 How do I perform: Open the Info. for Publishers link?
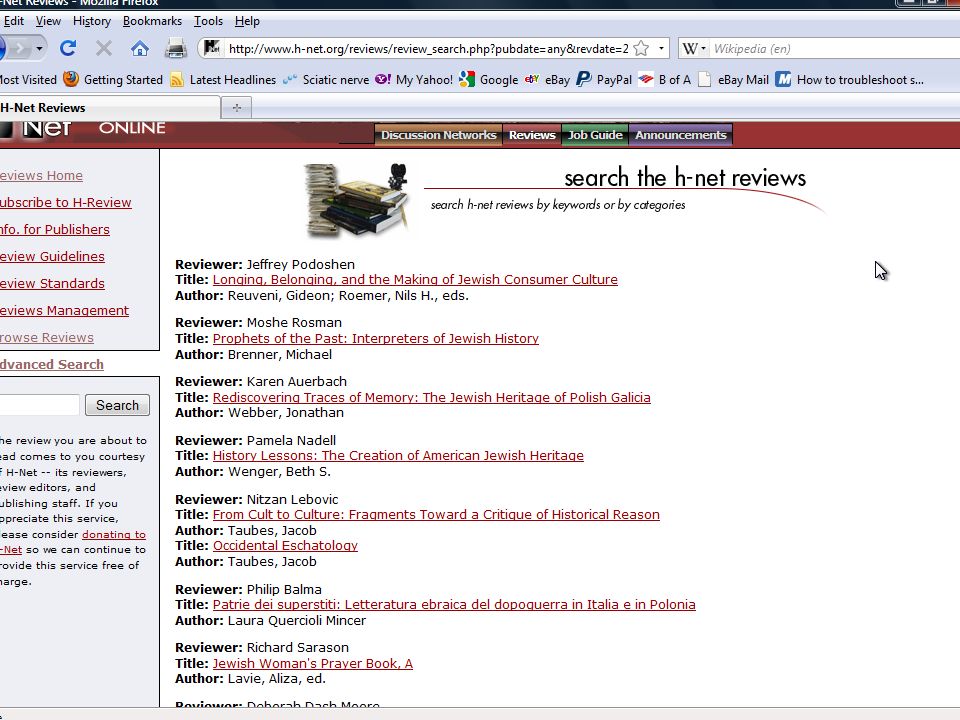54,229
